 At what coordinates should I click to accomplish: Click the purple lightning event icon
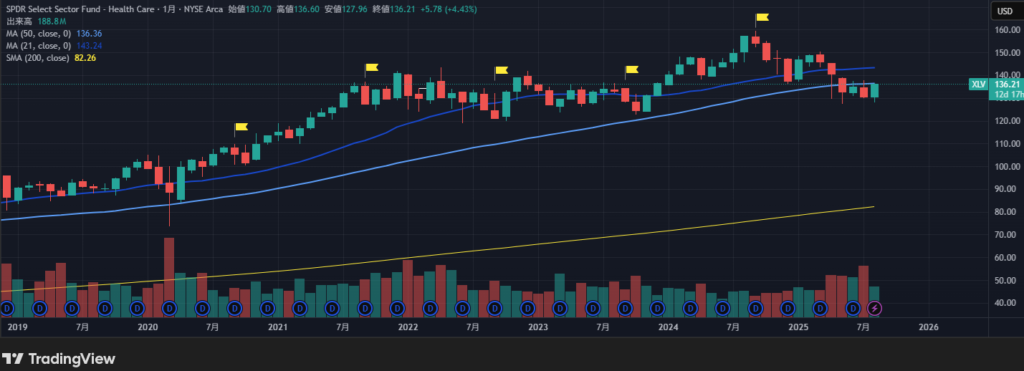[x=875, y=307]
